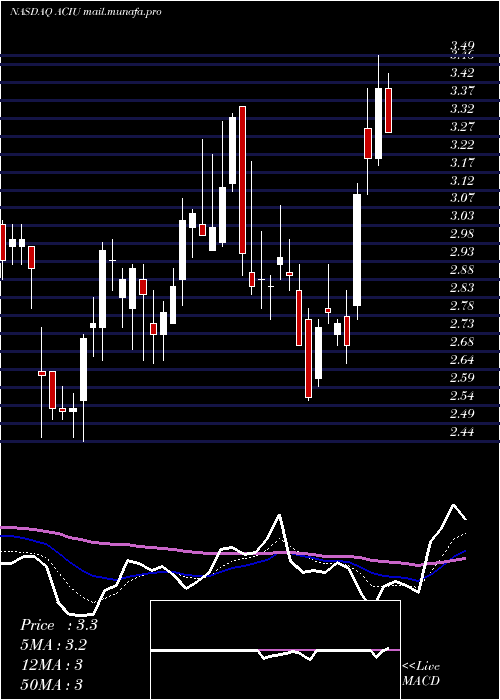Click the 3.37 price axis label

(x=462, y=91)
